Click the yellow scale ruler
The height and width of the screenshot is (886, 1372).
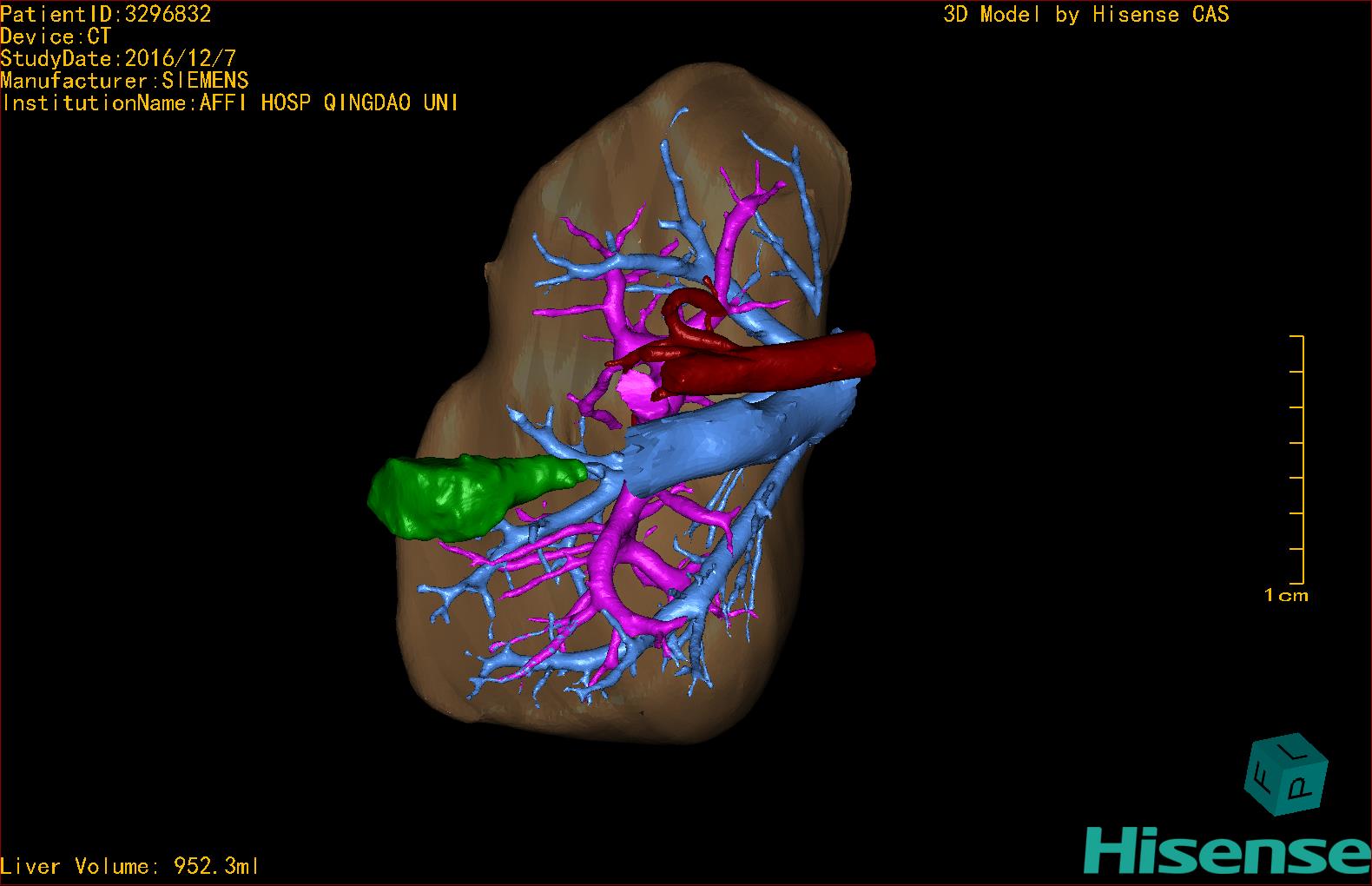coord(1302,459)
